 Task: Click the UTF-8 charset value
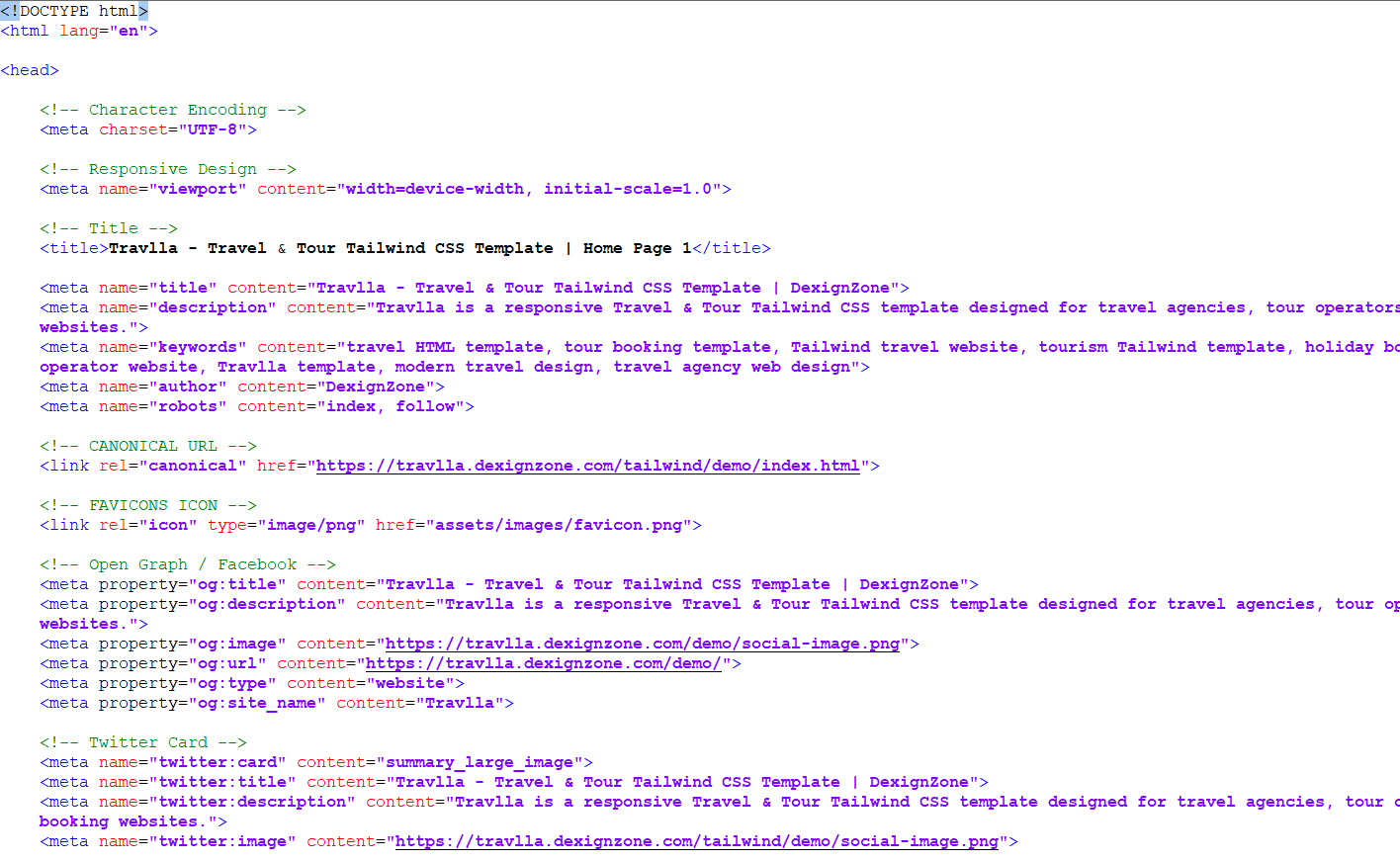212,129
